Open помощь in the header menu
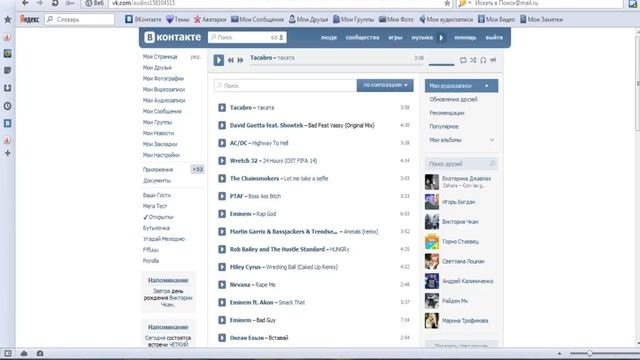 click(465, 38)
